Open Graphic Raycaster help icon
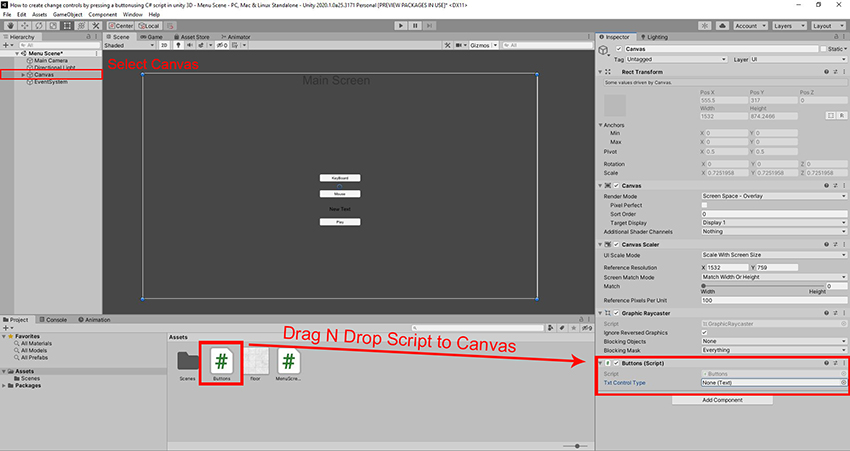Screen dimensions: 850x451 (826, 313)
